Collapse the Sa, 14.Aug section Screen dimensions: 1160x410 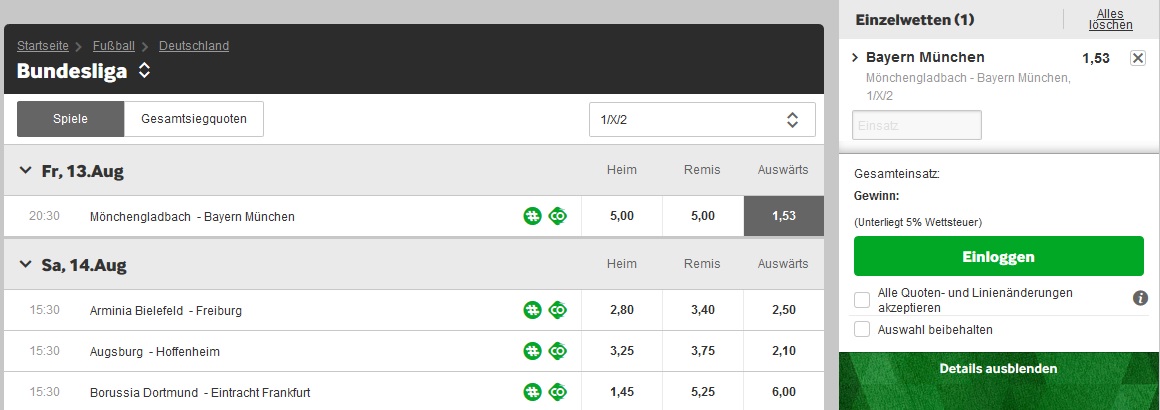26,264
